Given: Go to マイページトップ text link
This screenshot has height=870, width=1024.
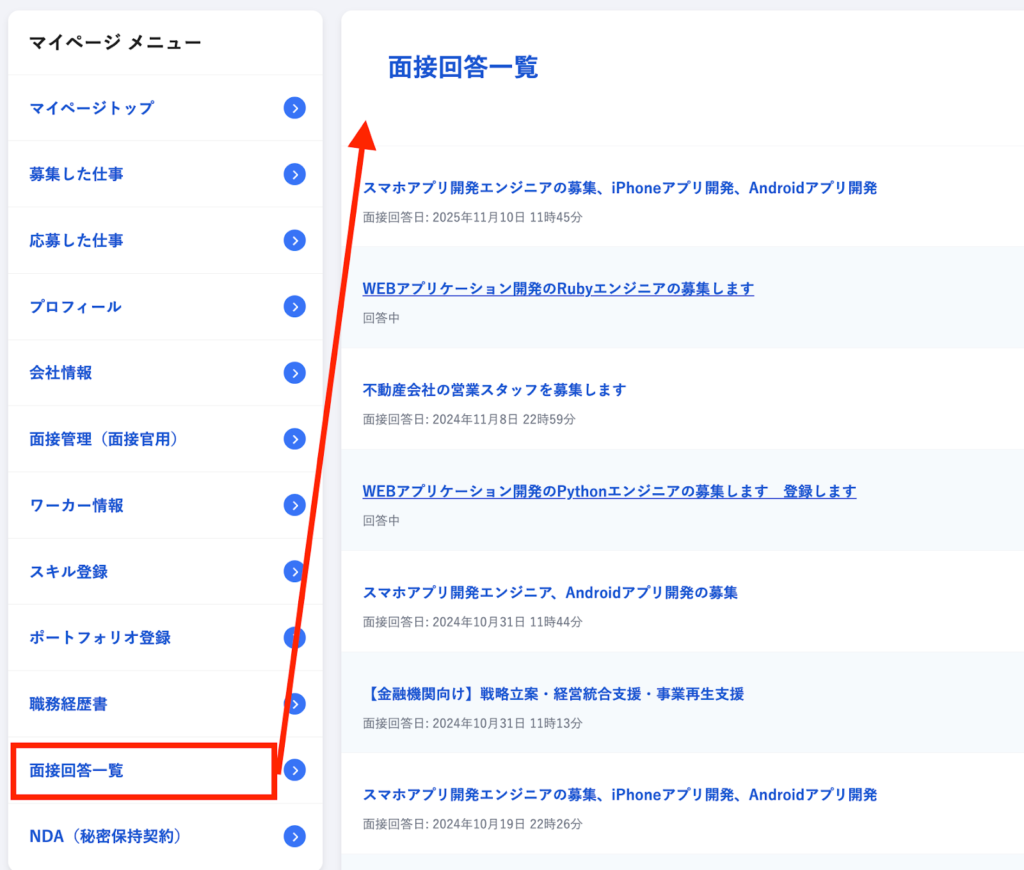Looking at the screenshot, I should tap(92, 108).
